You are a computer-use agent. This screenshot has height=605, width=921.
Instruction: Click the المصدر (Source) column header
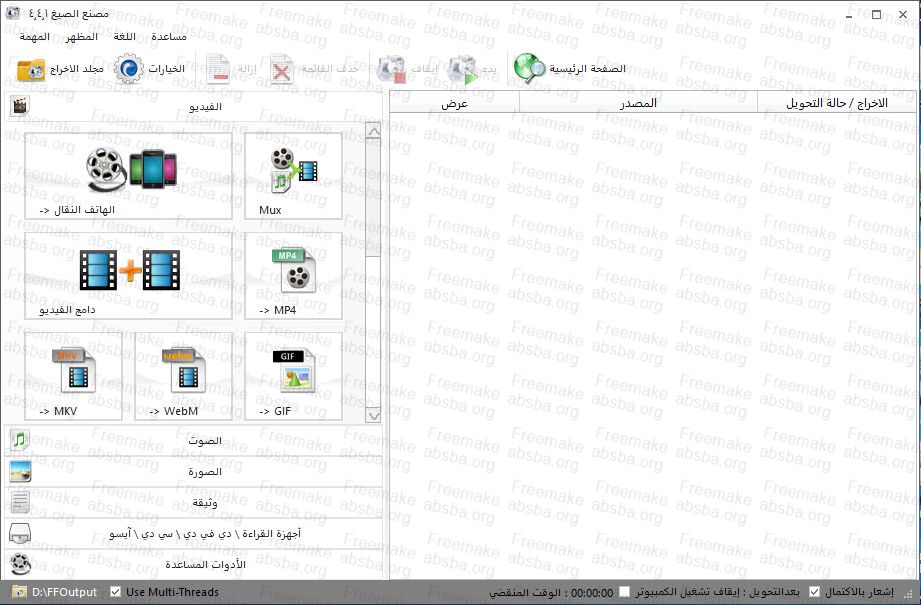click(x=638, y=103)
